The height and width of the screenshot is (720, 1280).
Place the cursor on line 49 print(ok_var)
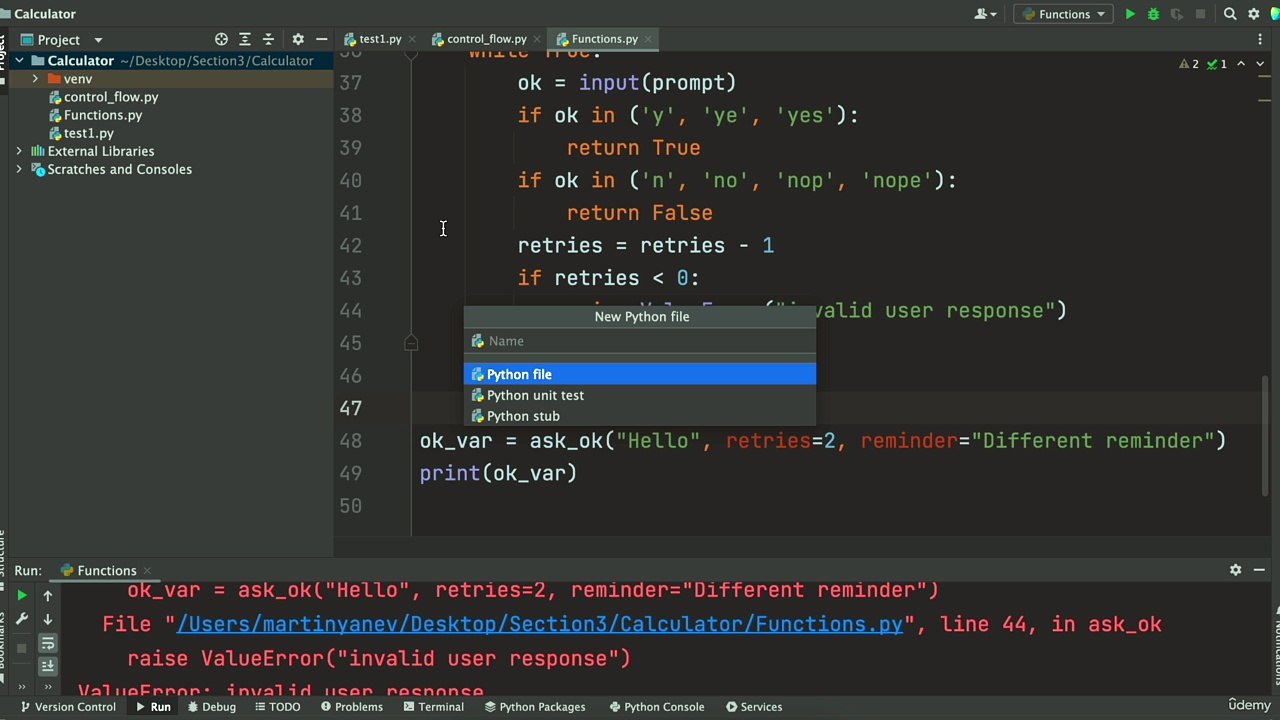coord(498,473)
